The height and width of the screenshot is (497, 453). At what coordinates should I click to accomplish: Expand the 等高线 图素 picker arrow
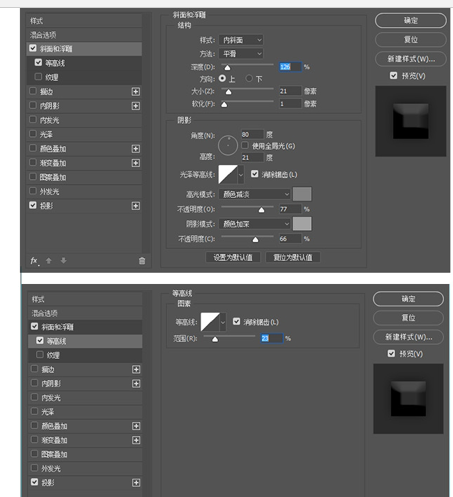(x=223, y=322)
